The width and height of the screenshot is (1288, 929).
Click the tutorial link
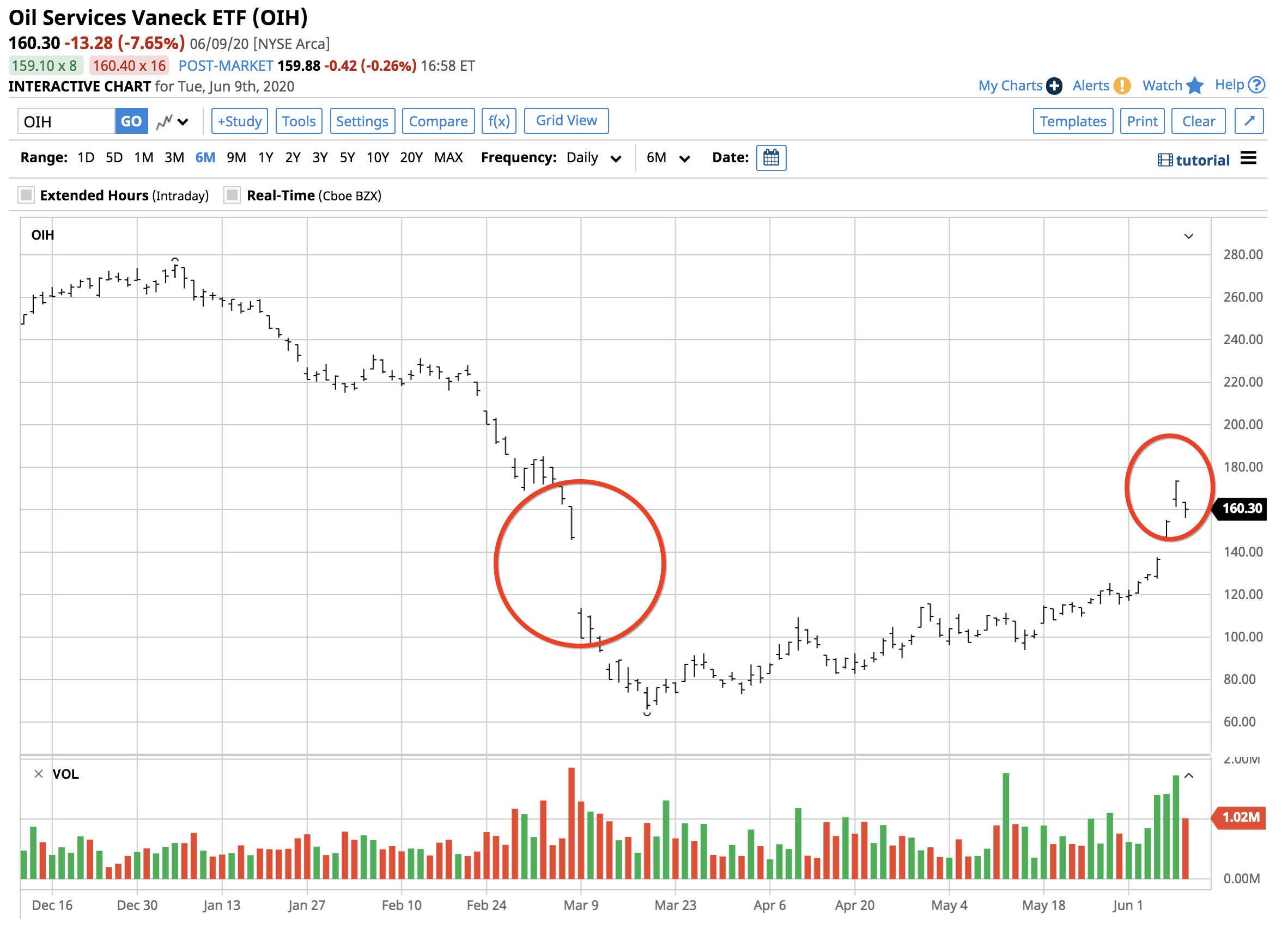coord(1203,160)
